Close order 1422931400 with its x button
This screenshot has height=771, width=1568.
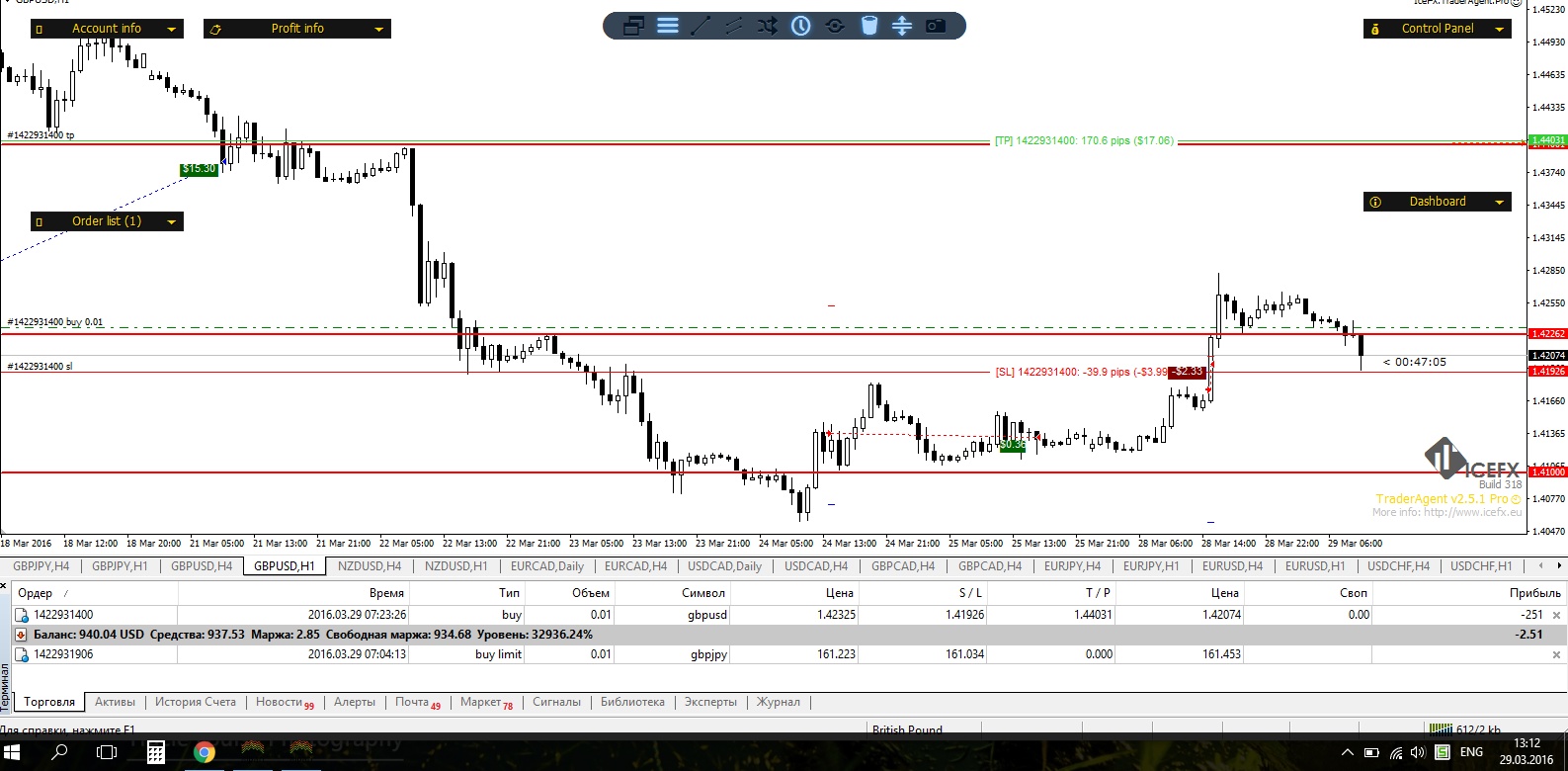pyautogui.click(x=1556, y=615)
